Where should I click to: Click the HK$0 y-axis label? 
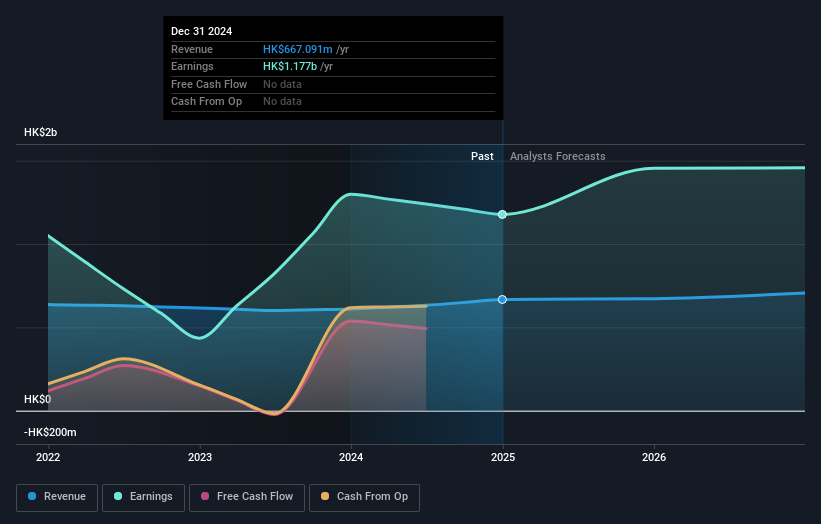click(x=38, y=399)
